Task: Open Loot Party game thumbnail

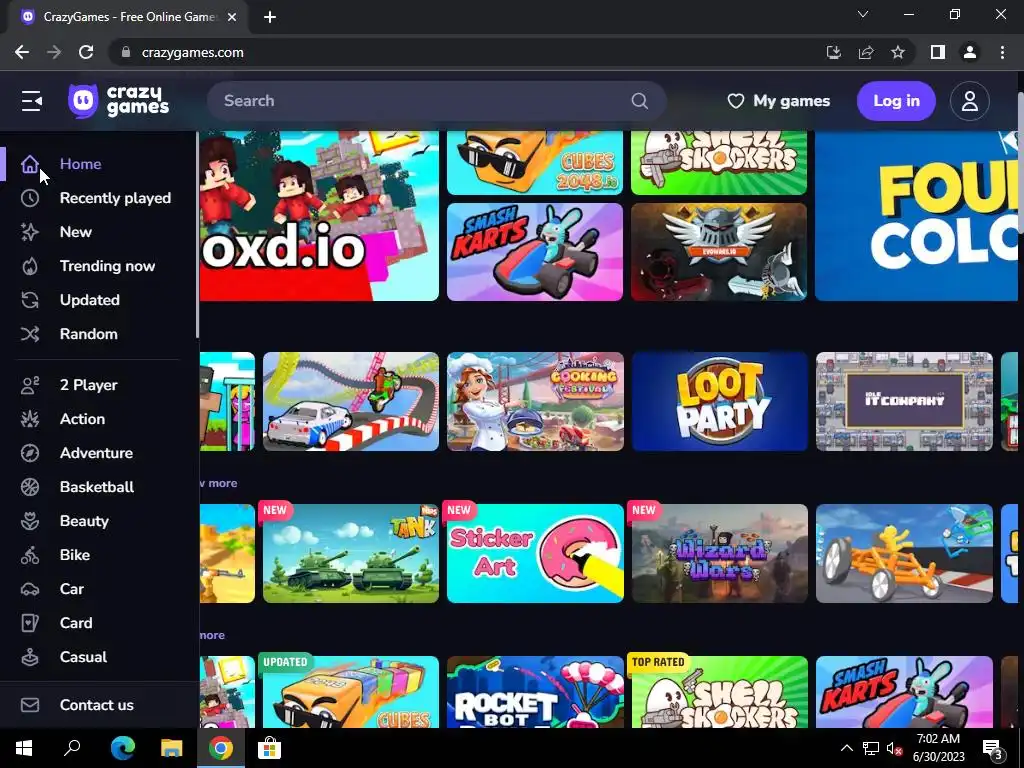Action: 719,402
